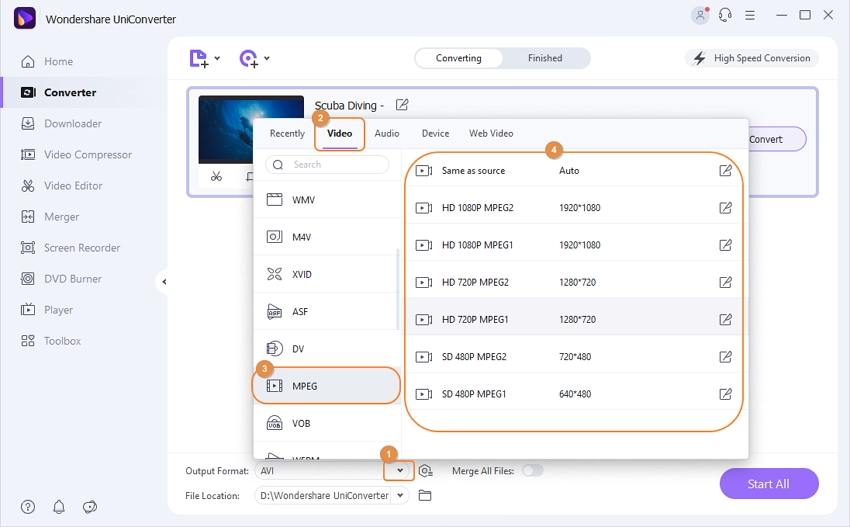Switch to the Converting tab
This screenshot has width=850, height=527.
(459, 58)
